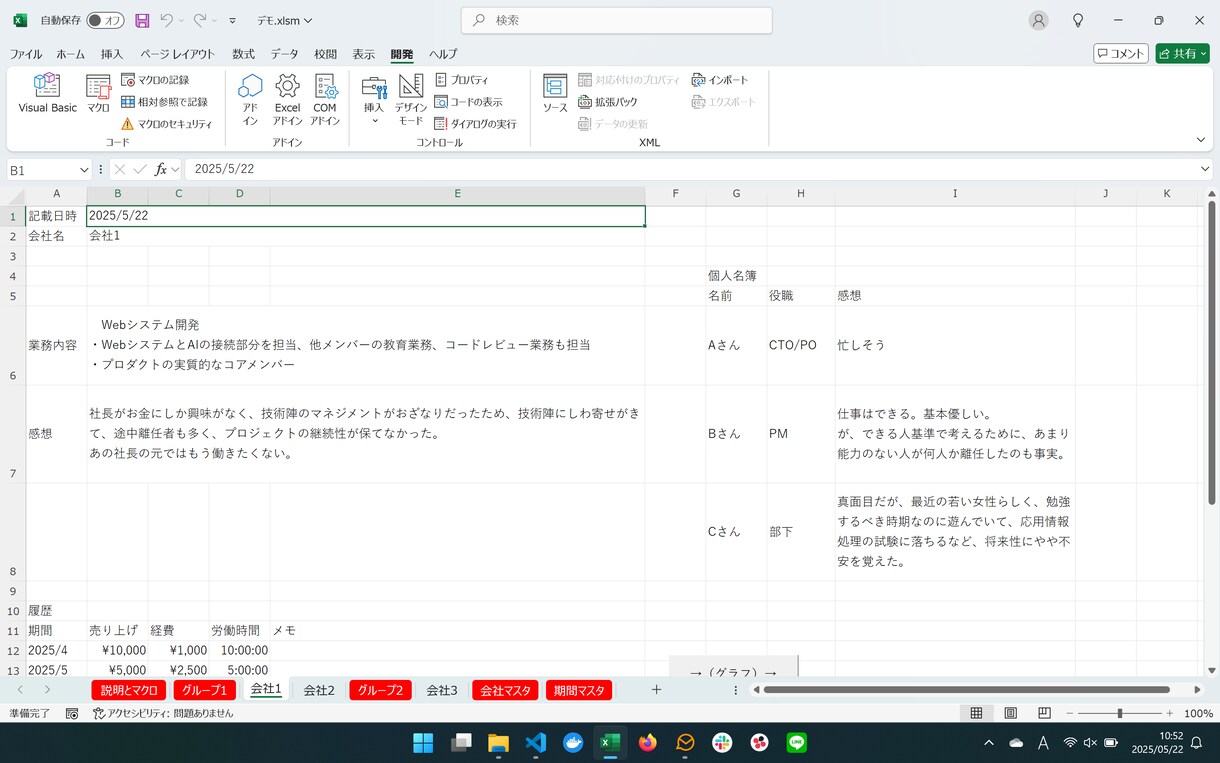Image resolution: width=1220 pixels, height=763 pixels.
Task: Select the 会社2 sheet tab
Action: [x=319, y=690]
